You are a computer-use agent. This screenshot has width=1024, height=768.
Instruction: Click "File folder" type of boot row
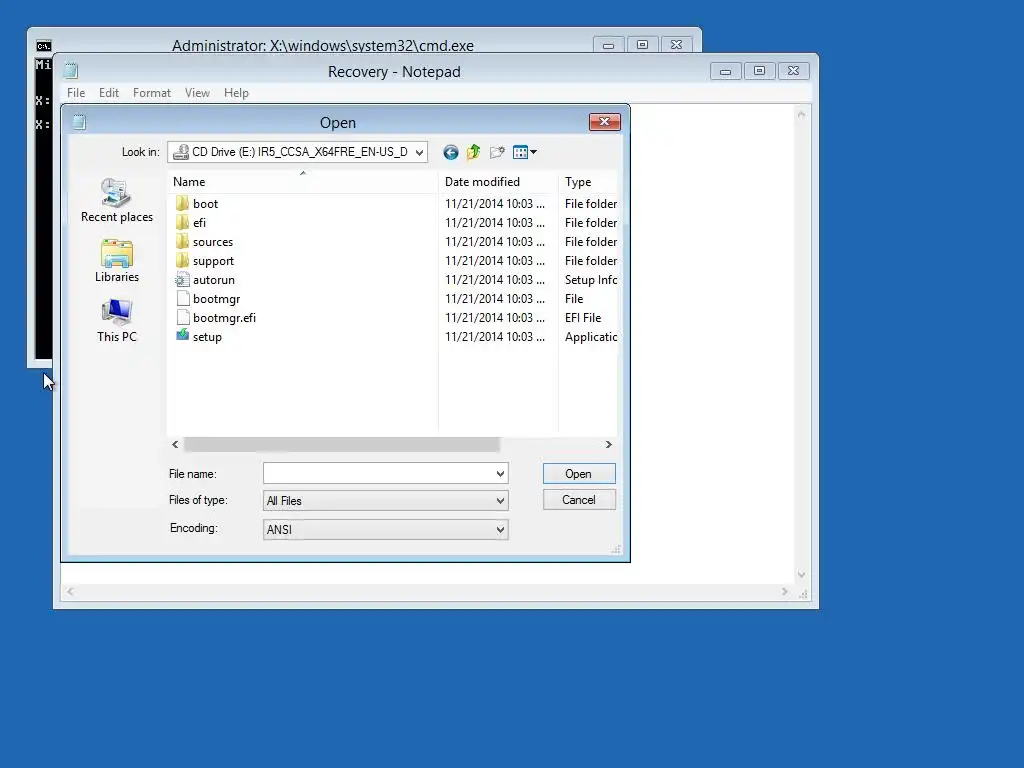590,203
